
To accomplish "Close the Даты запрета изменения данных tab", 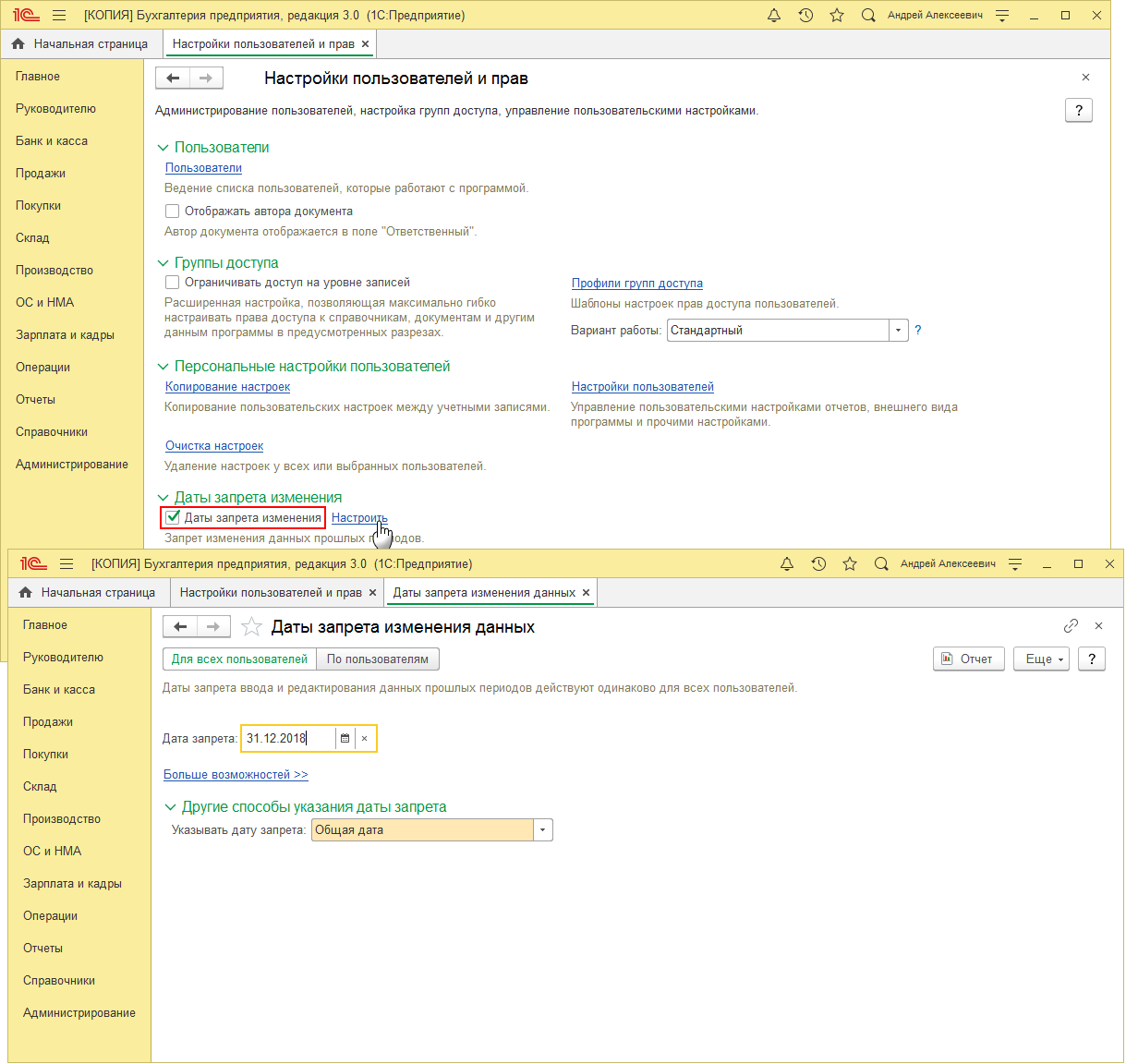I will [586, 593].
